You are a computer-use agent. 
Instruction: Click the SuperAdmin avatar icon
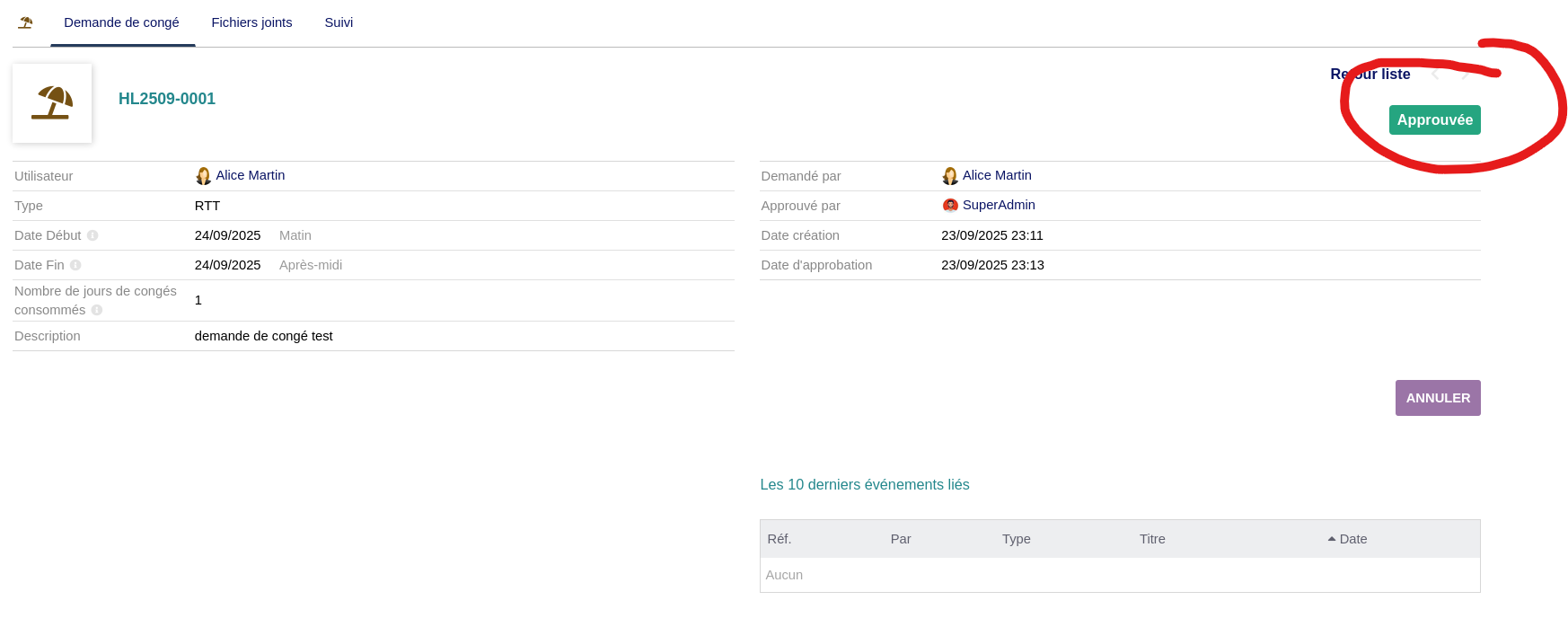[x=950, y=206]
